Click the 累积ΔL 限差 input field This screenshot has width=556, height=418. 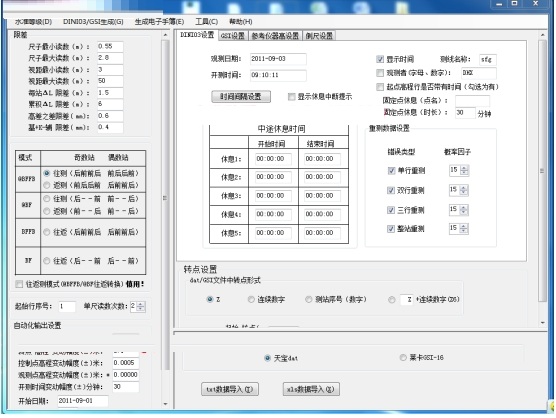point(110,104)
